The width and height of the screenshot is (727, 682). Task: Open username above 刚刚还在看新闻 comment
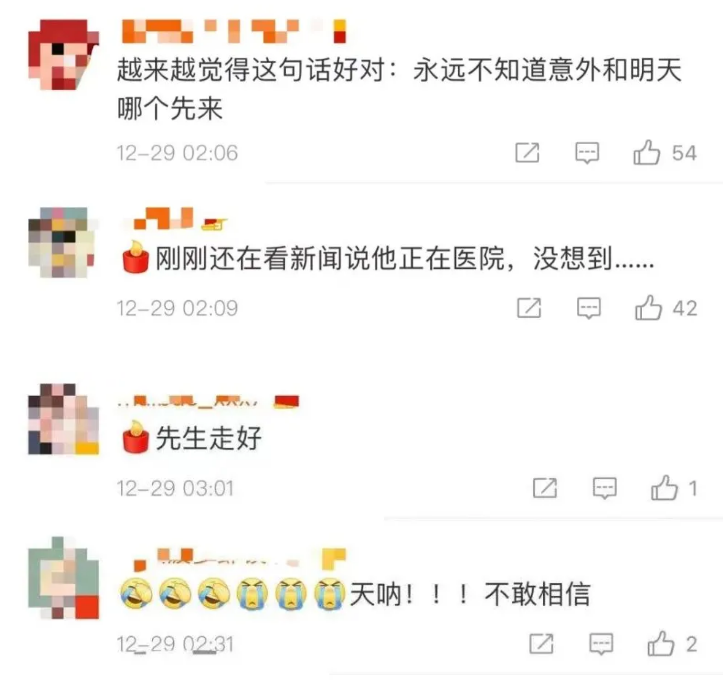(174, 219)
